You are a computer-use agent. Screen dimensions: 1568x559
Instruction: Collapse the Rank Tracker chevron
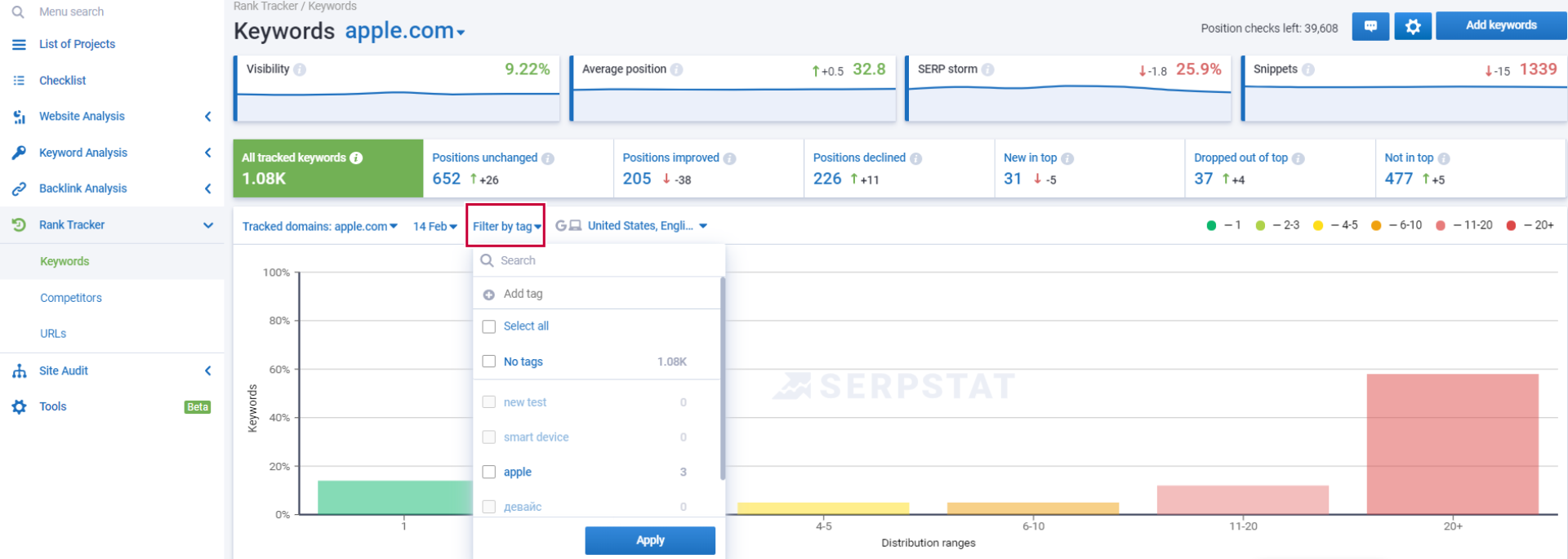tap(208, 225)
